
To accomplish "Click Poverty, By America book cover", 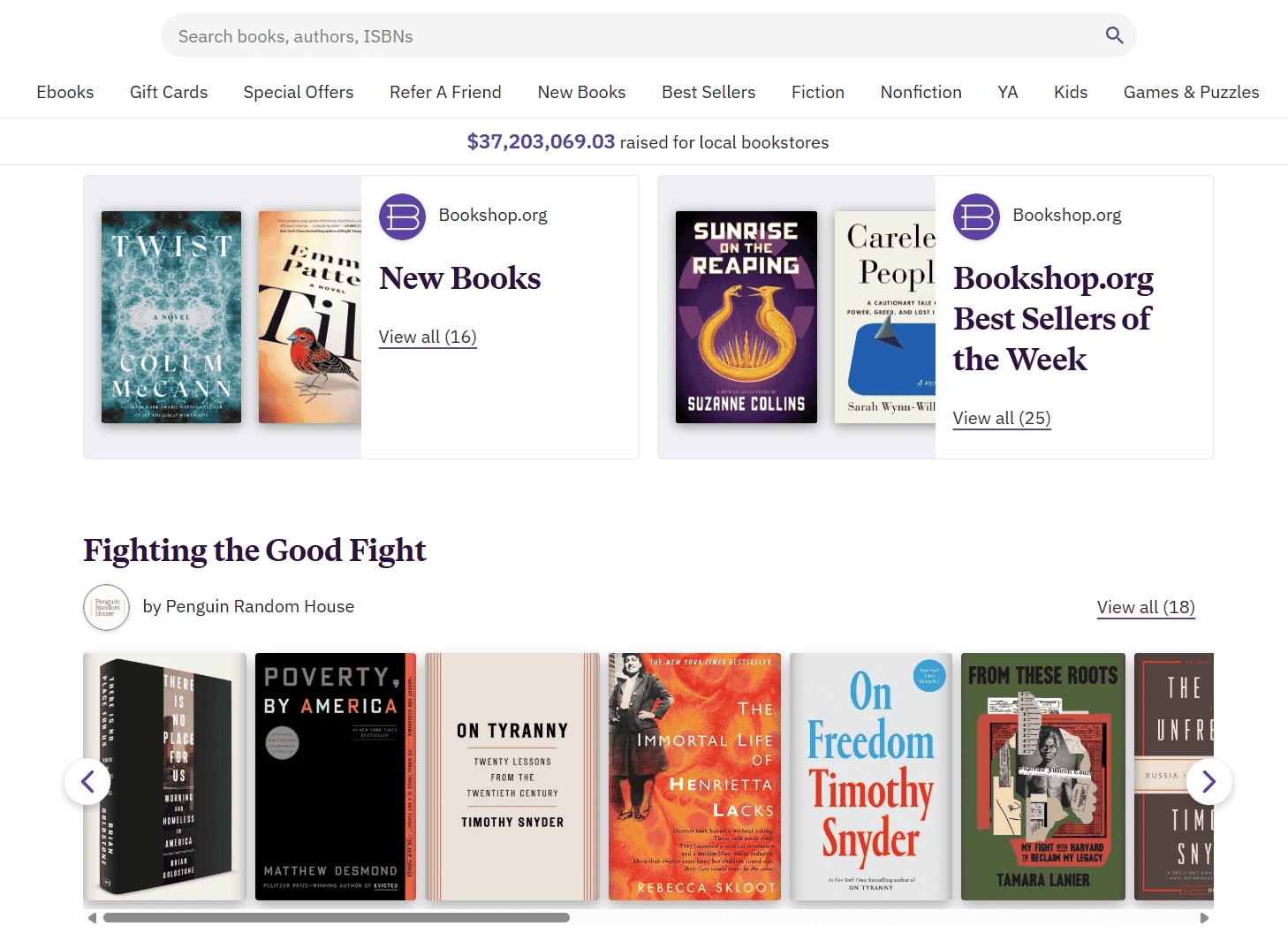I will tap(335, 777).
